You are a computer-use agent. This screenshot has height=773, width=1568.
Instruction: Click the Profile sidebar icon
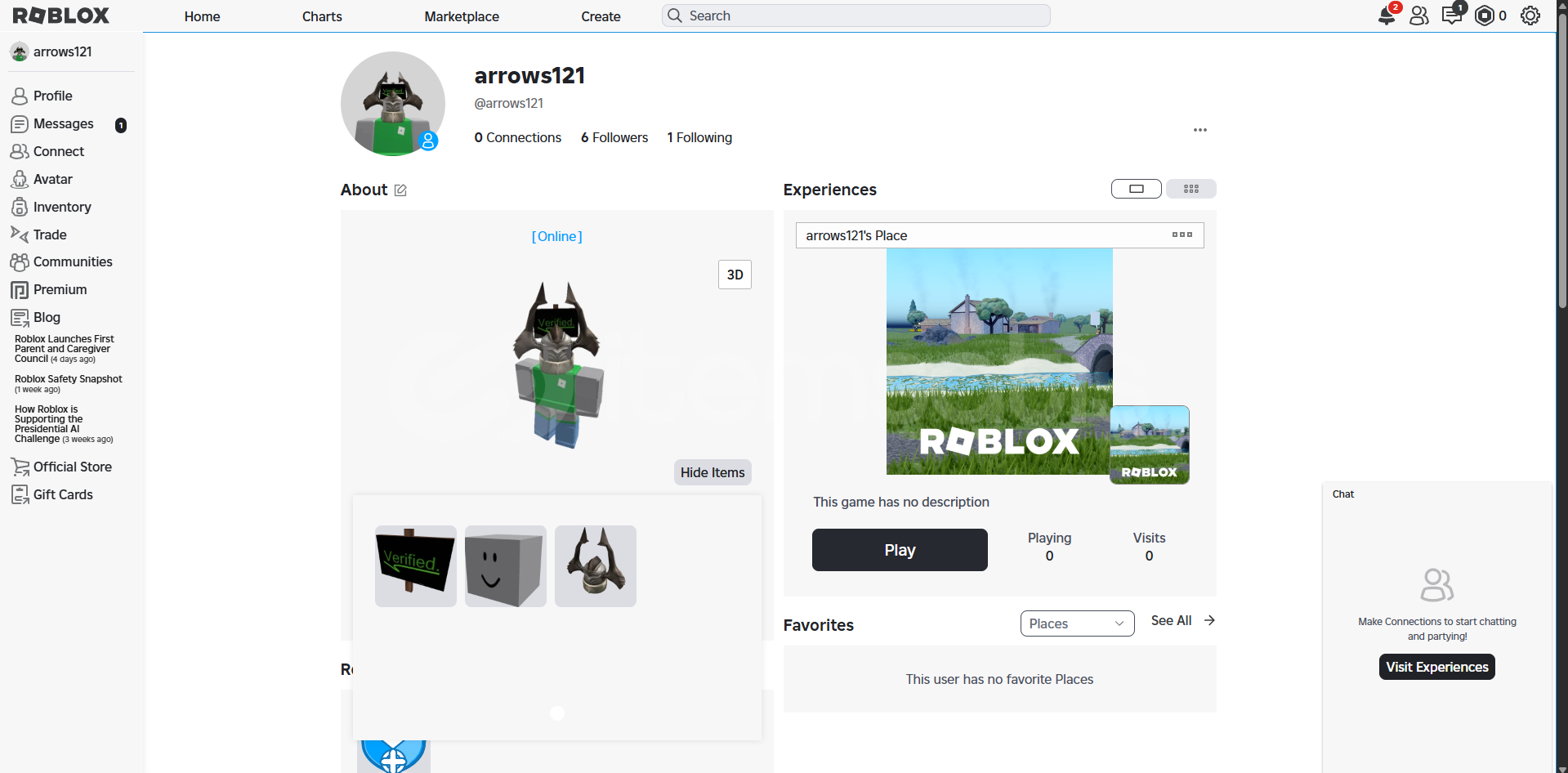20,96
